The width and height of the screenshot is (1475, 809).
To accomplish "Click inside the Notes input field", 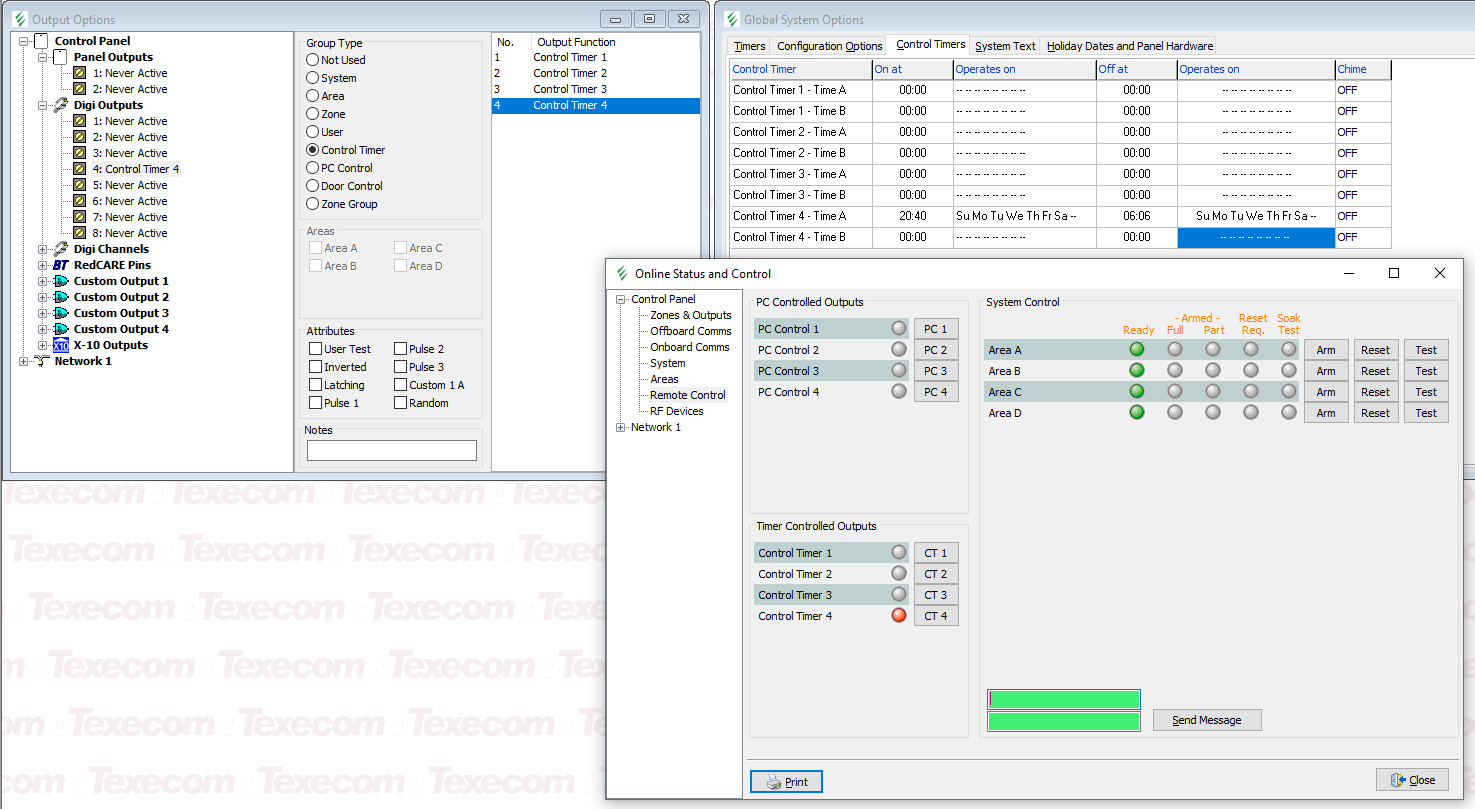I will pyautogui.click(x=391, y=450).
